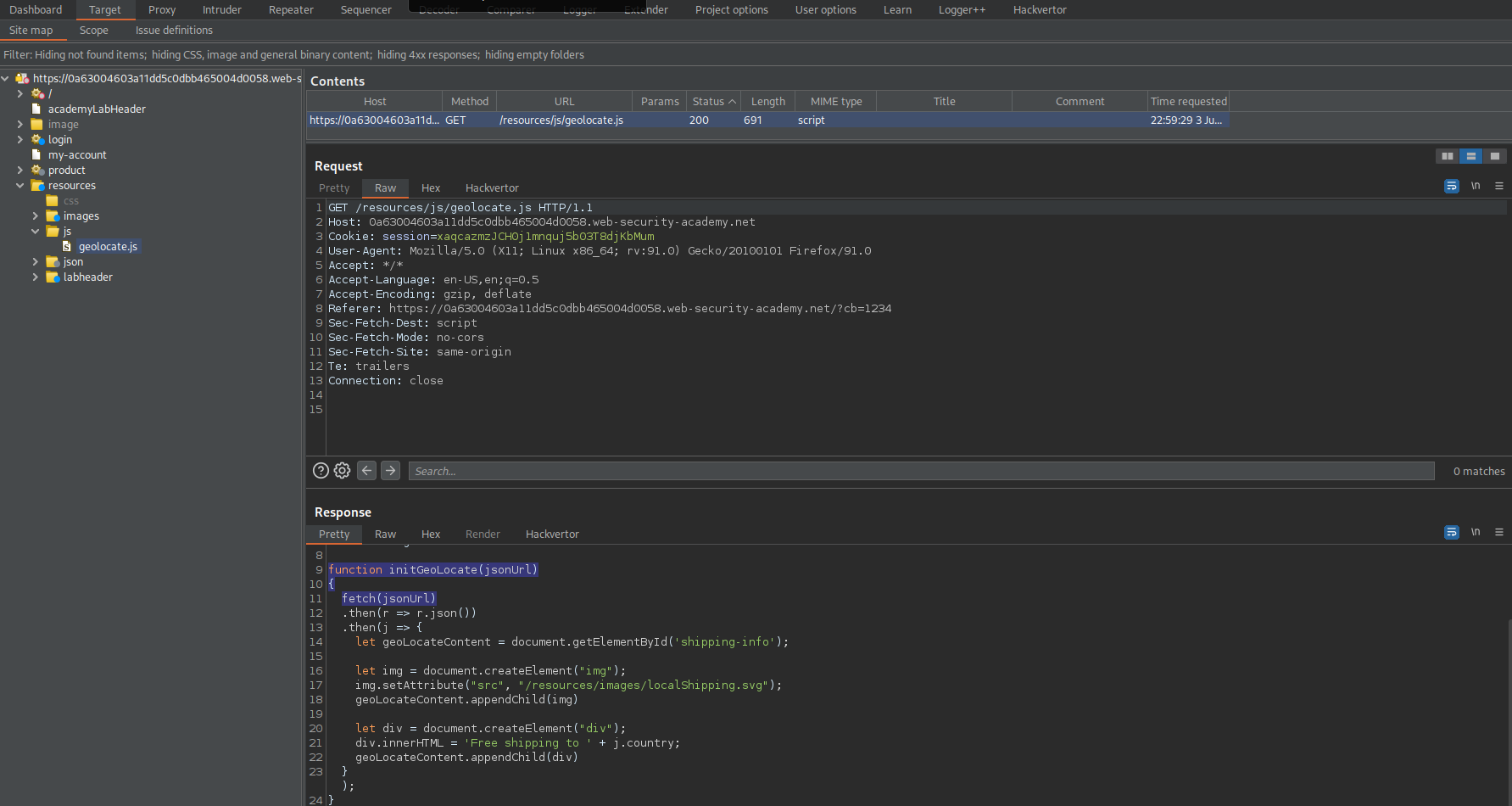Open the Repeater tab
1512x806 pixels.
point(291,9)
